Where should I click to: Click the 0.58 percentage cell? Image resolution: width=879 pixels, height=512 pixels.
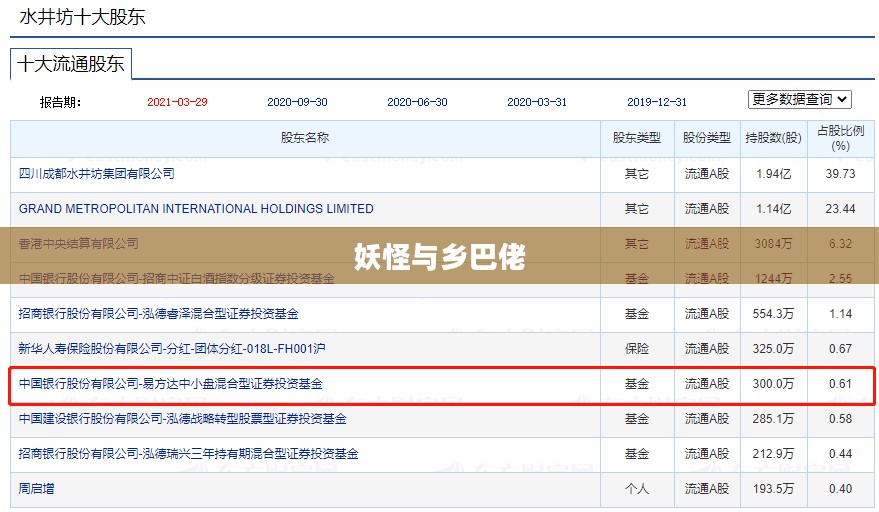pyautogui.click(x=840, y=419)
